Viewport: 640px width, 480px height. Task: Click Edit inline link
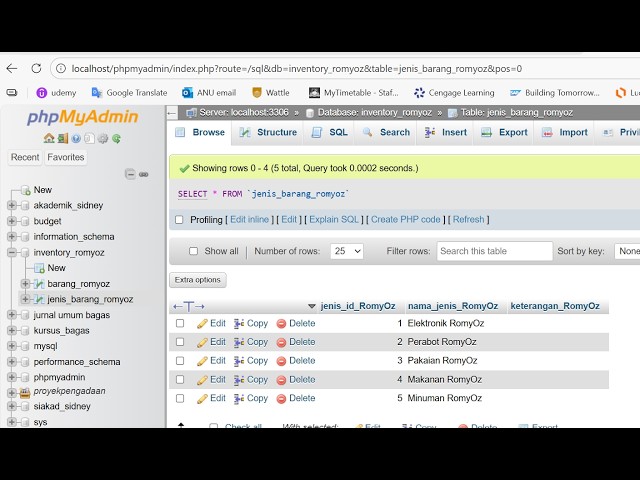point(249,220)
